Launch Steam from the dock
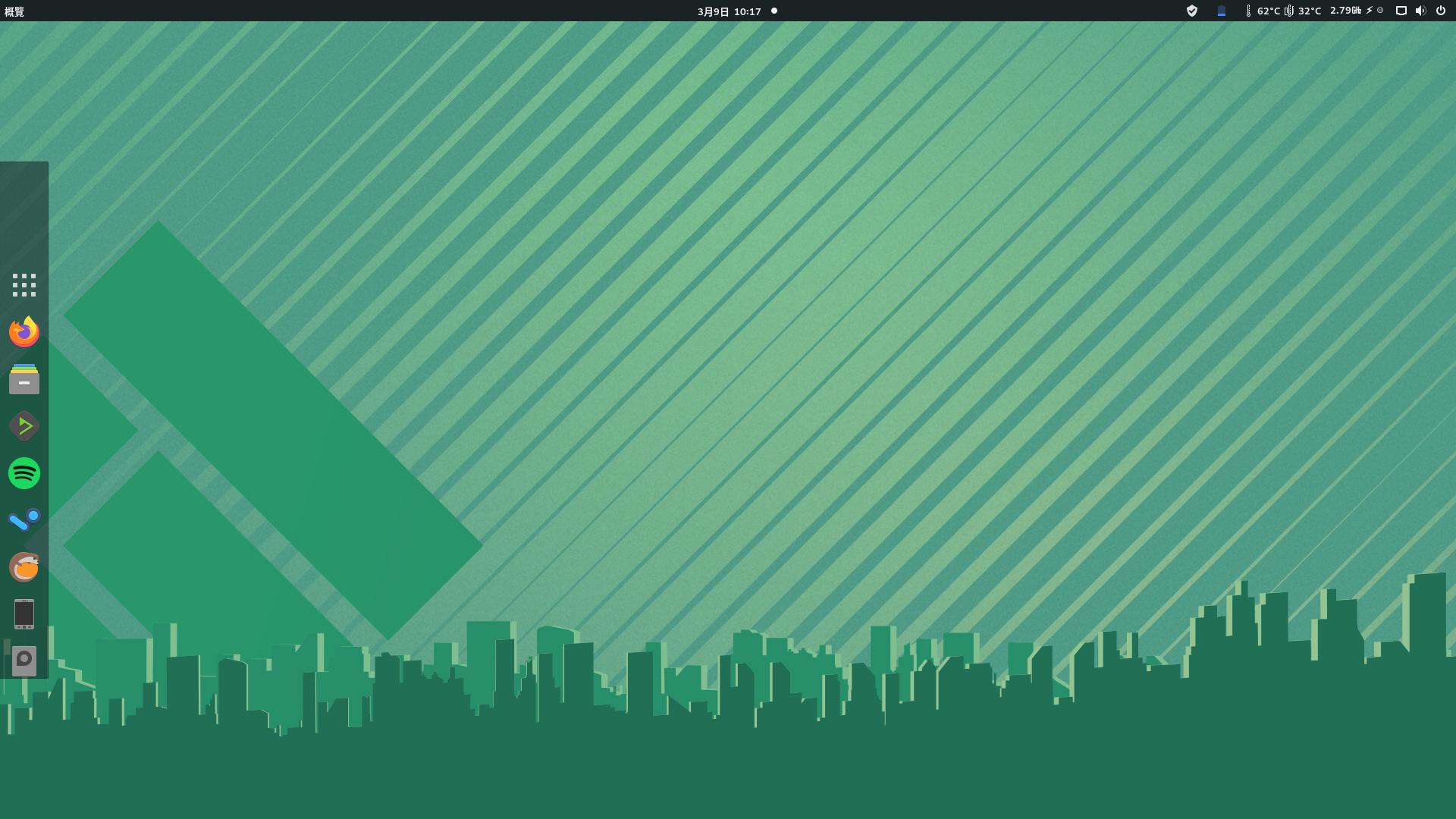Screen dimensions: 1456x819 pos(24,520)
